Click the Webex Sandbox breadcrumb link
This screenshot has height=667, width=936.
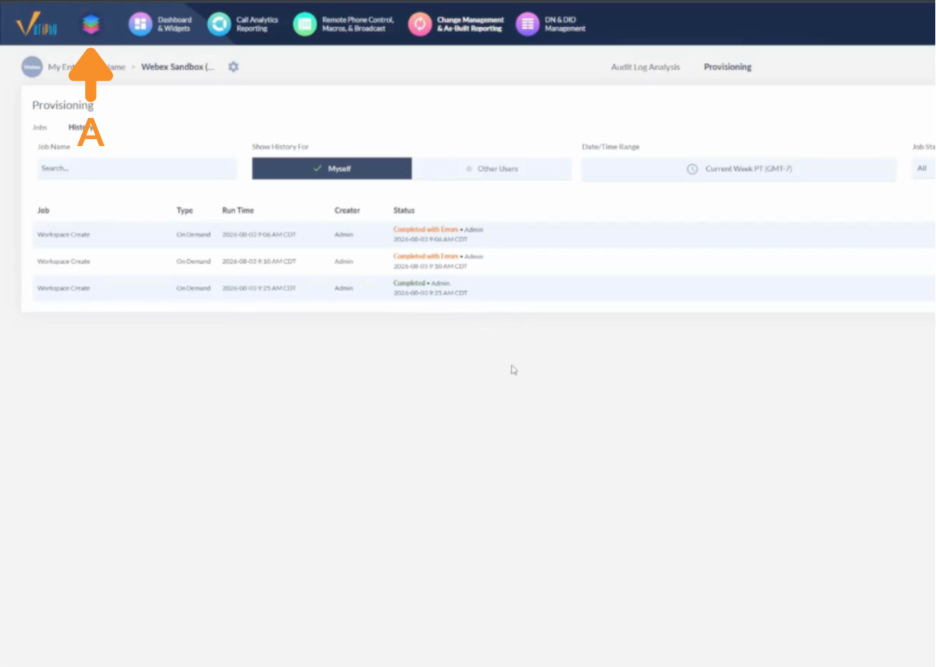tap(178, 67)
